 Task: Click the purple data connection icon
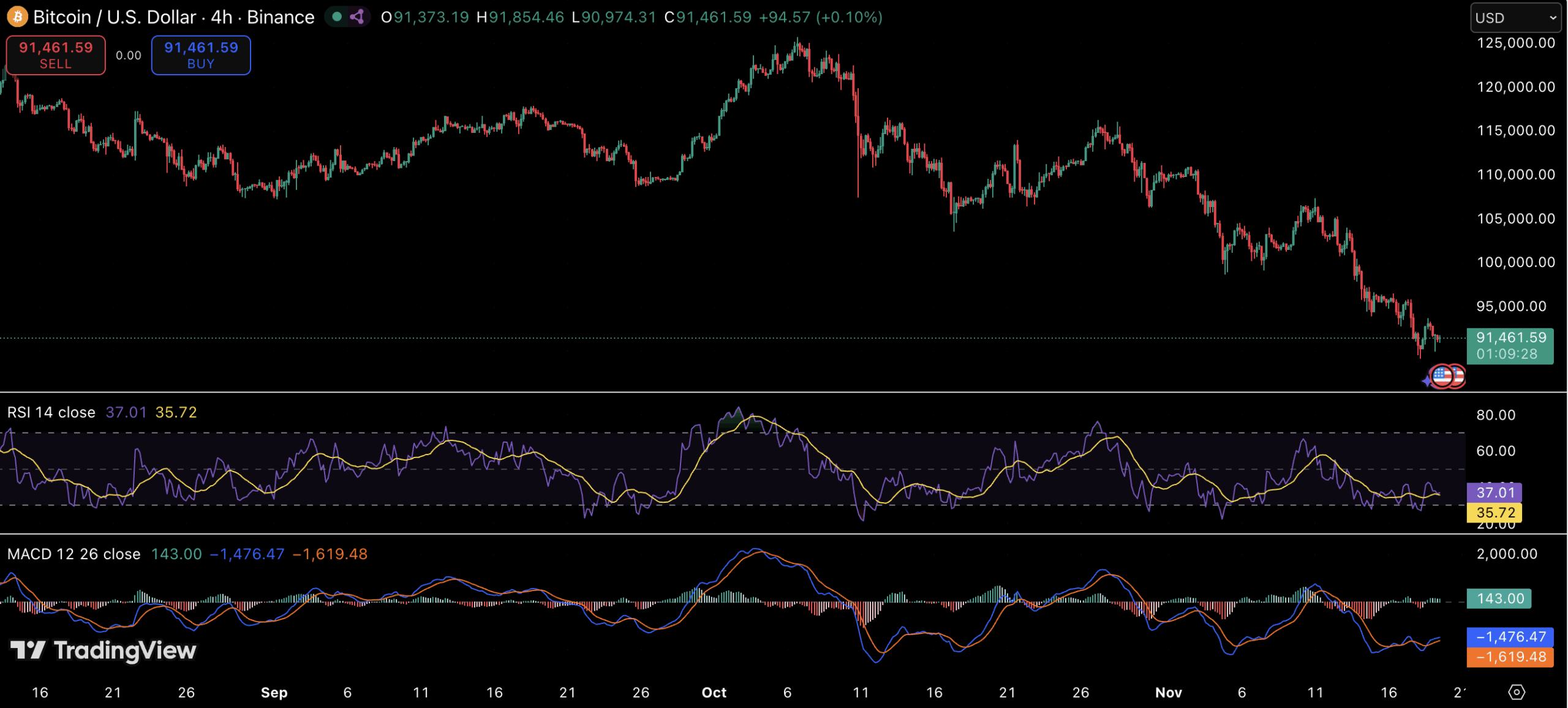tap(357, 17)
